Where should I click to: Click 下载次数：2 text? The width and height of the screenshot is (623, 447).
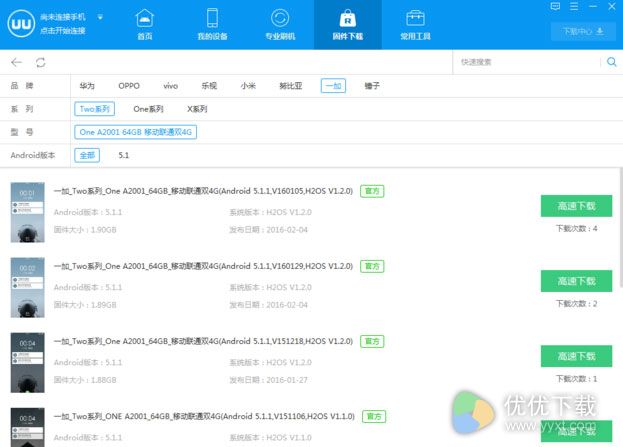pyautogui.click(x=577, y=304)
